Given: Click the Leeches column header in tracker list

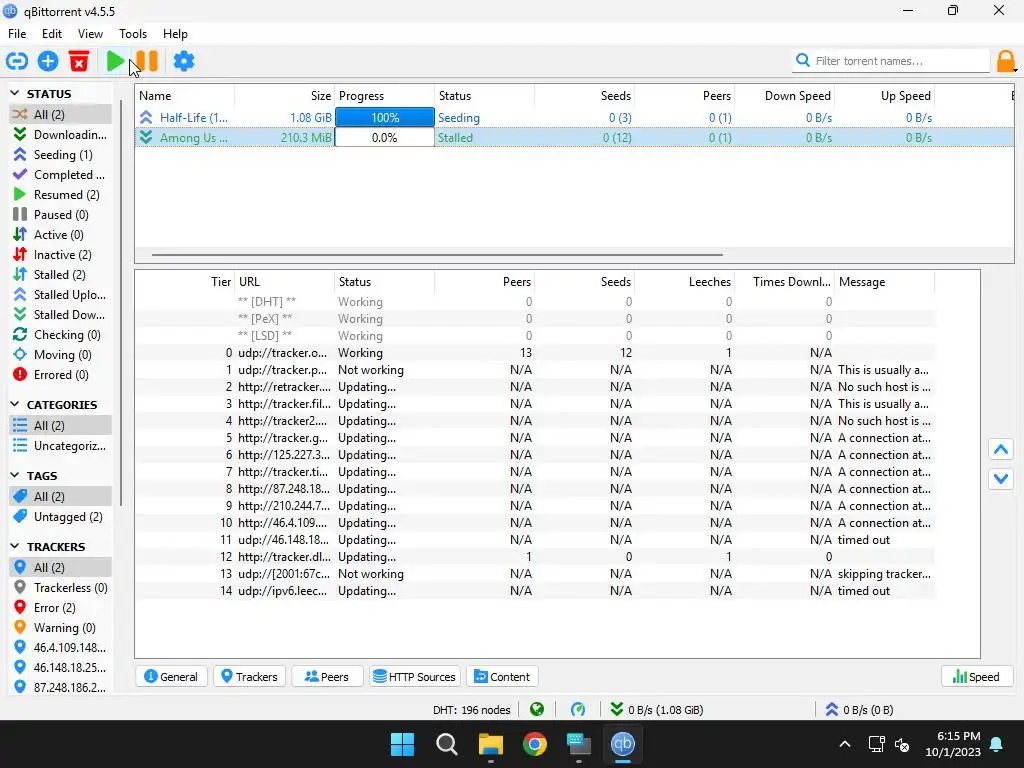Looking at the screenshot, I should pyautogui.click(x=684, y=282).
